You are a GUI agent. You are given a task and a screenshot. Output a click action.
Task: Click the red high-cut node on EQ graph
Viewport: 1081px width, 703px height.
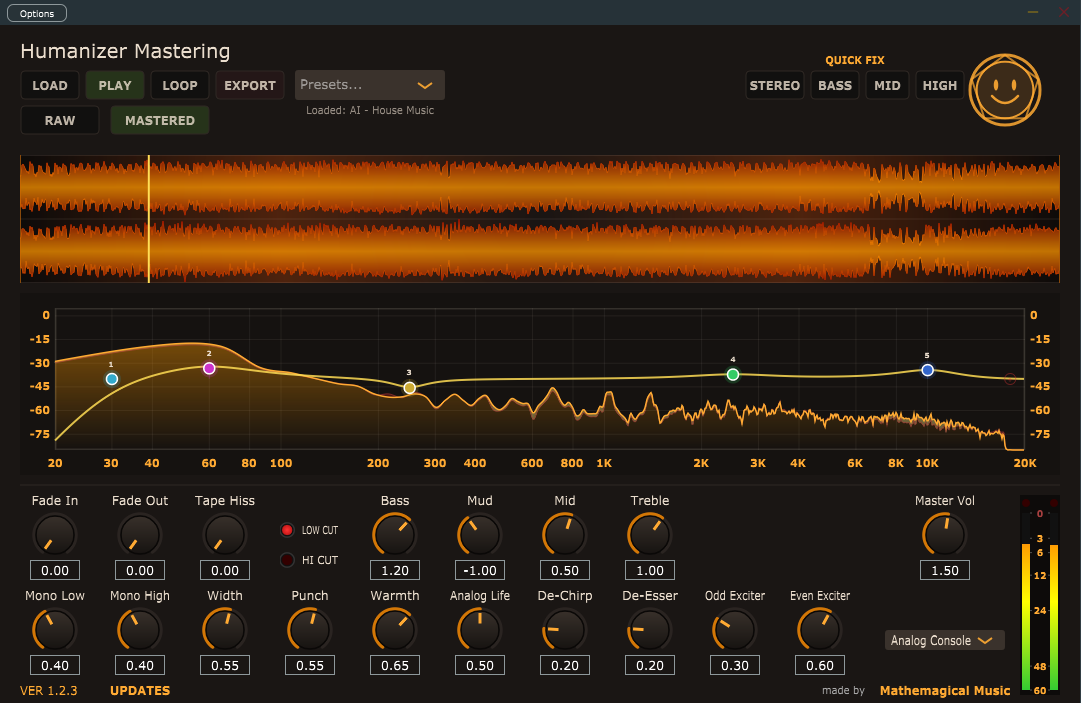(1010, 379)
